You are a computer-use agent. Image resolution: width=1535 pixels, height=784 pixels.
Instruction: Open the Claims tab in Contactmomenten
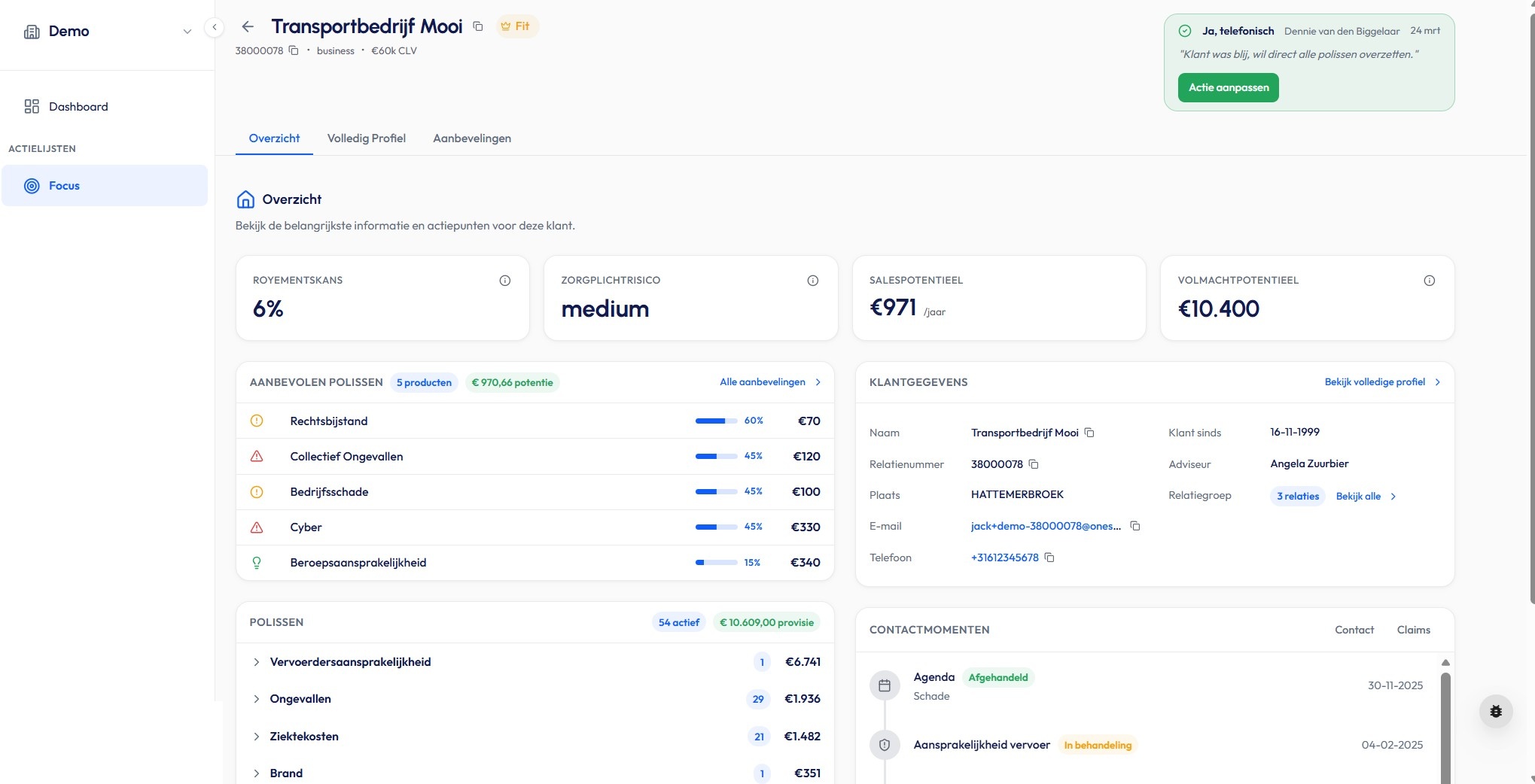(x=1412, y=630)
